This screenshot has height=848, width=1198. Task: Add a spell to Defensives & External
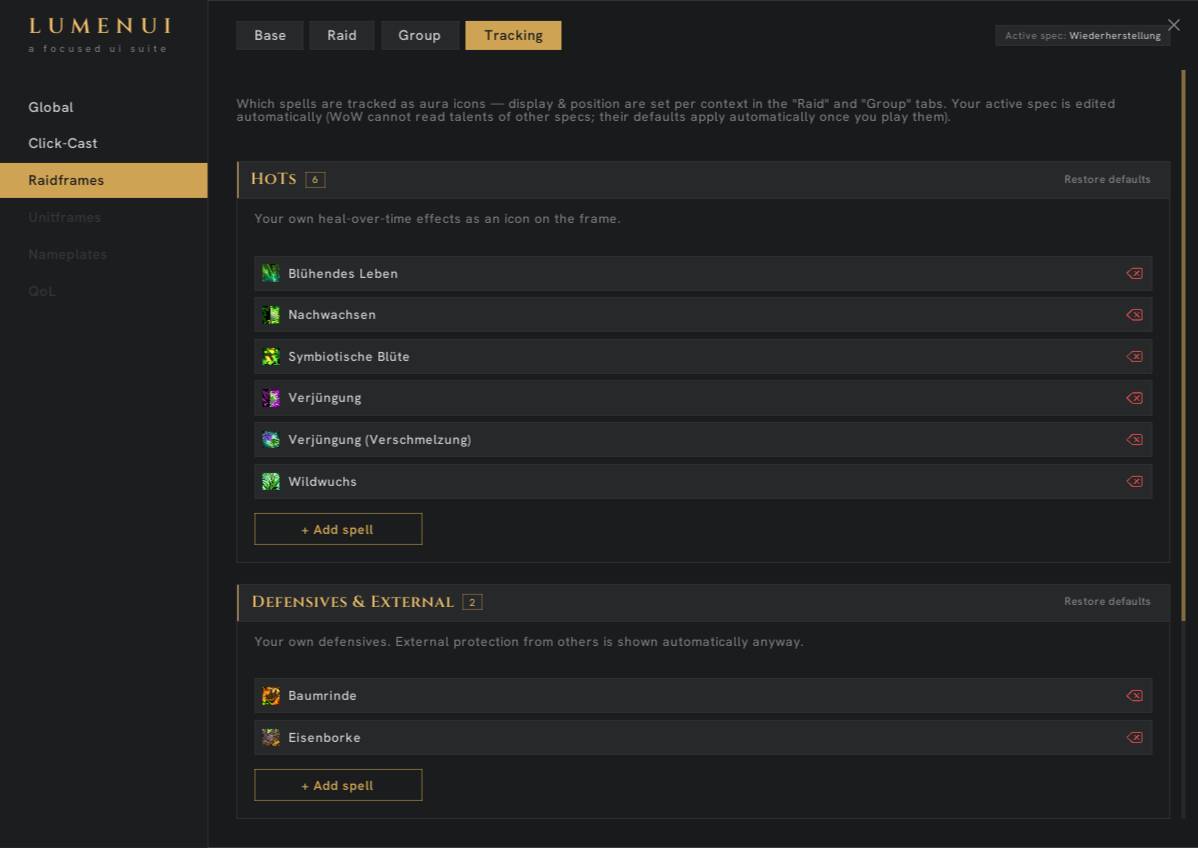pyautogui.click(x=338, y=785)
